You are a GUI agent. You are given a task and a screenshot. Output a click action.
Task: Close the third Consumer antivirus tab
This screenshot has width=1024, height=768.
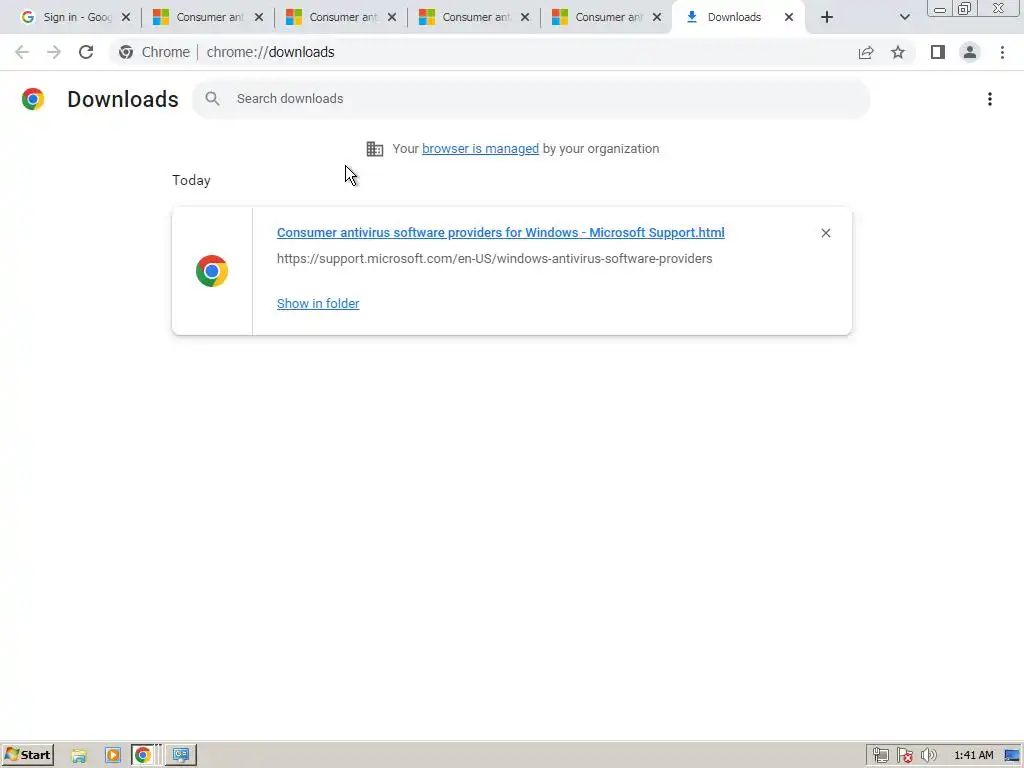coord(525,17)
